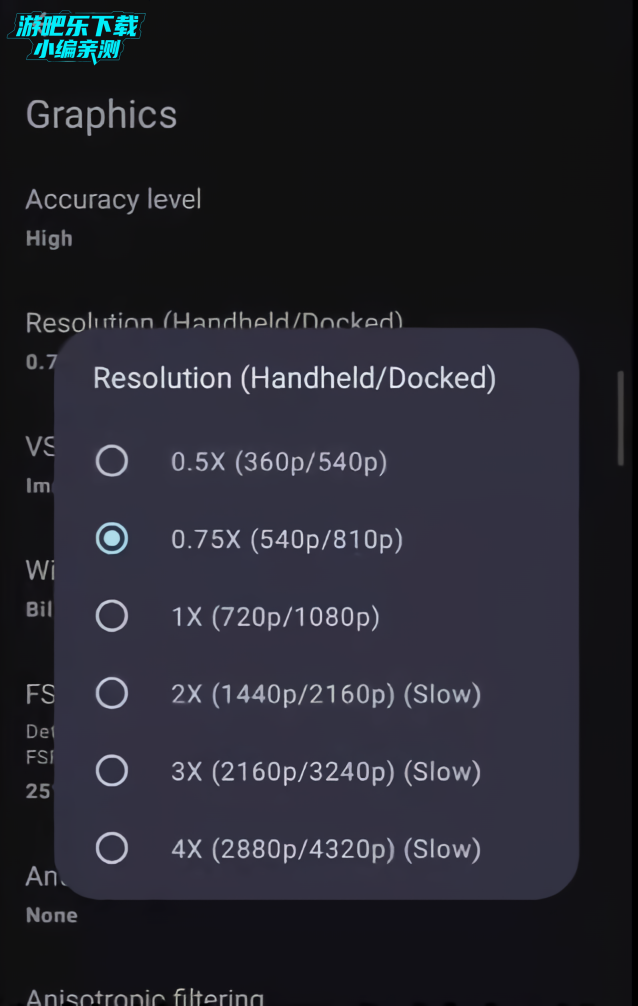Choose the 4X (2880p/4320p) radio circle

[112, 848]
